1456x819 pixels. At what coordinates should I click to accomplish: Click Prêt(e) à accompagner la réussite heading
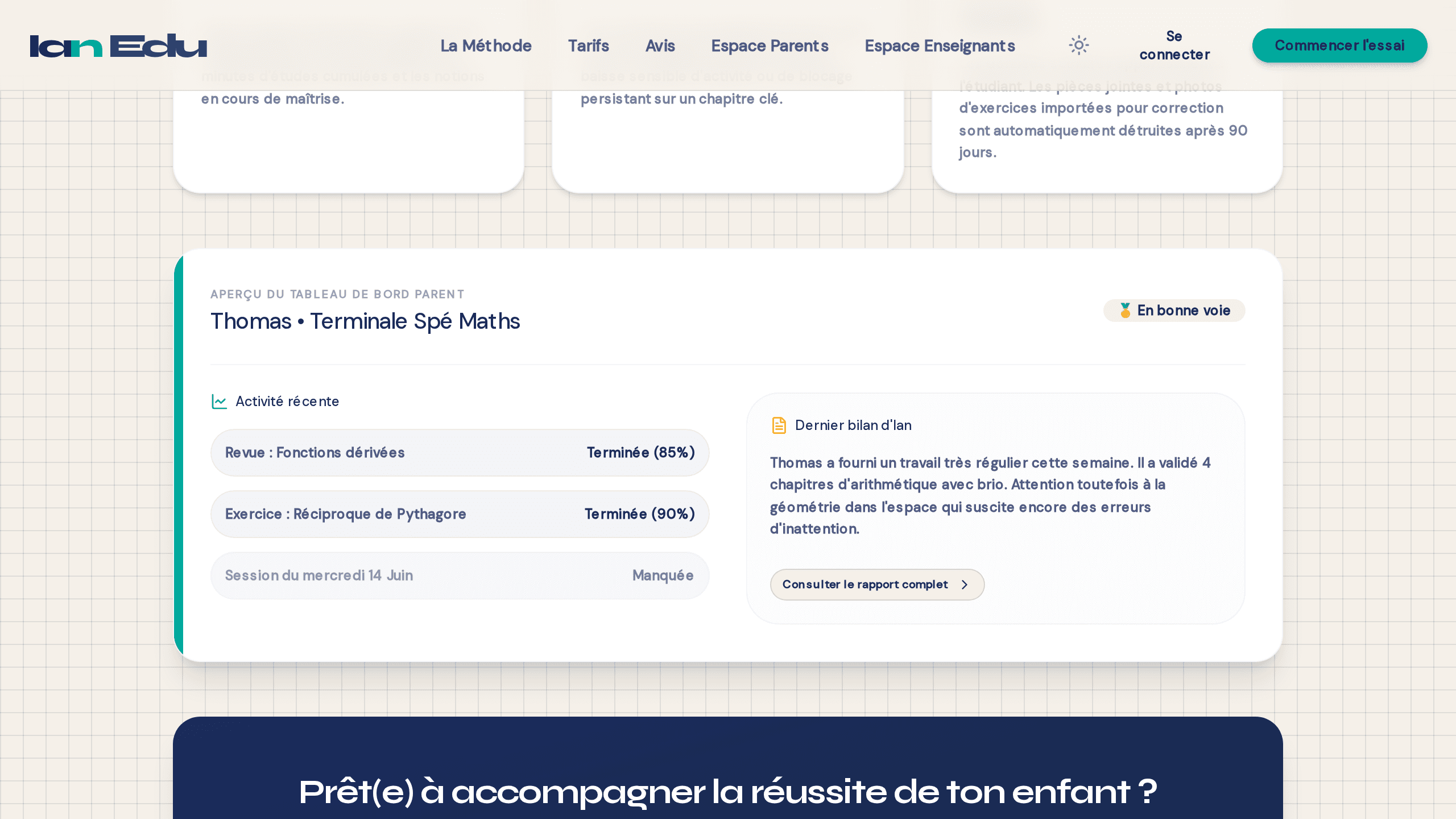[728, 792]
